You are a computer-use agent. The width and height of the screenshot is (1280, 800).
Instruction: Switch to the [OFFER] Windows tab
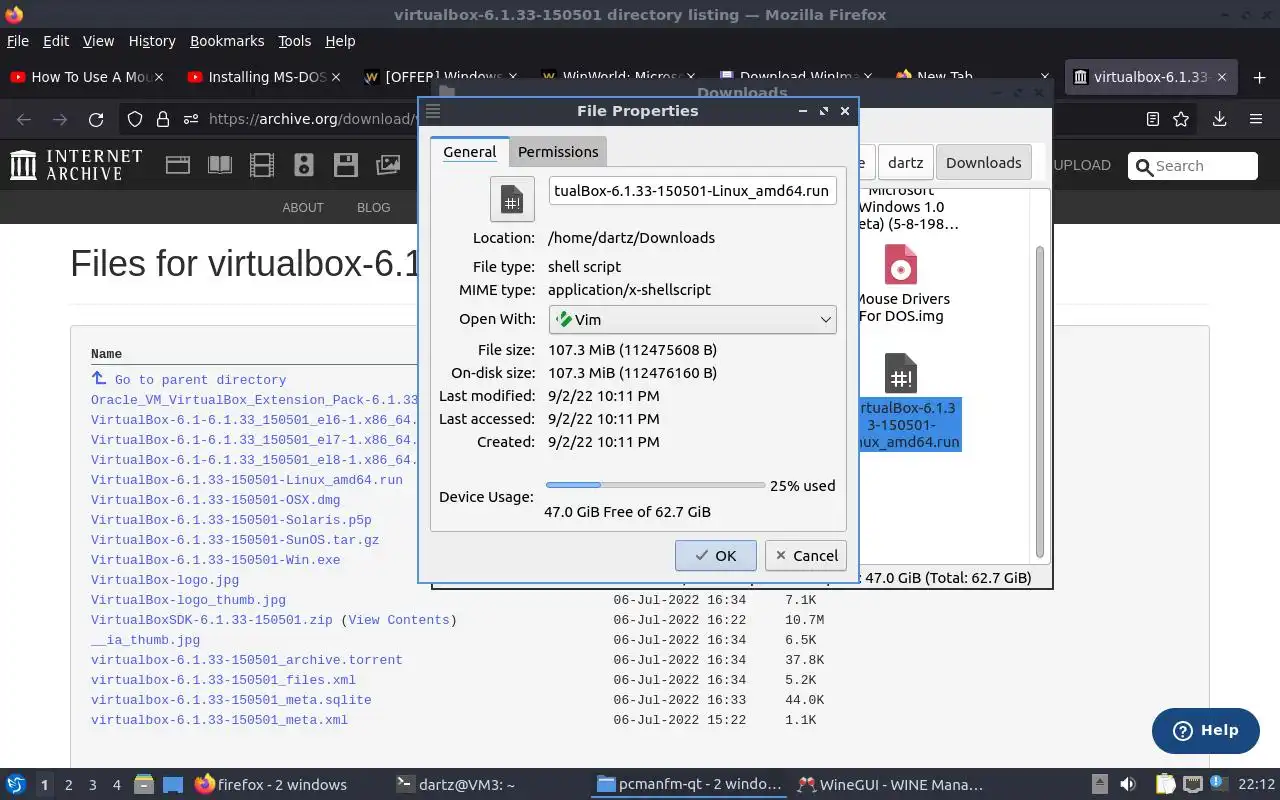[441, 77]
